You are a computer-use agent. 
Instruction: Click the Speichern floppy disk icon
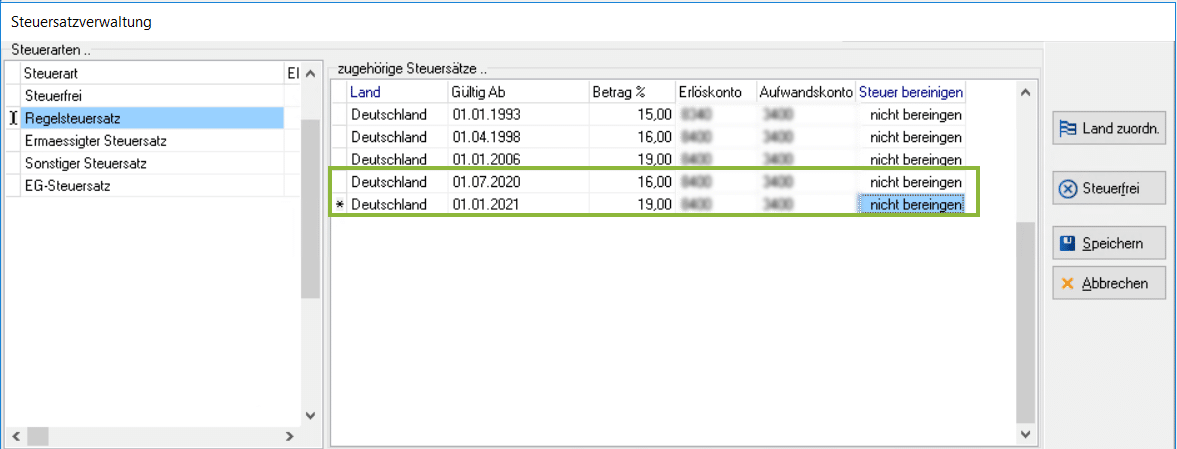point(1067,243)
